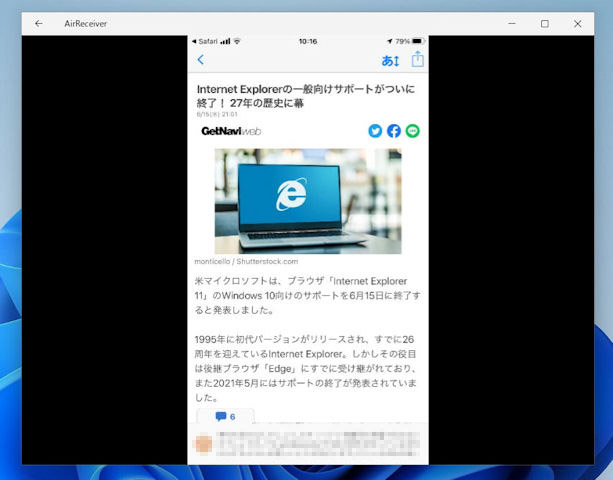Share the article on LINE
613x480 pixels.
coord(412,131)
